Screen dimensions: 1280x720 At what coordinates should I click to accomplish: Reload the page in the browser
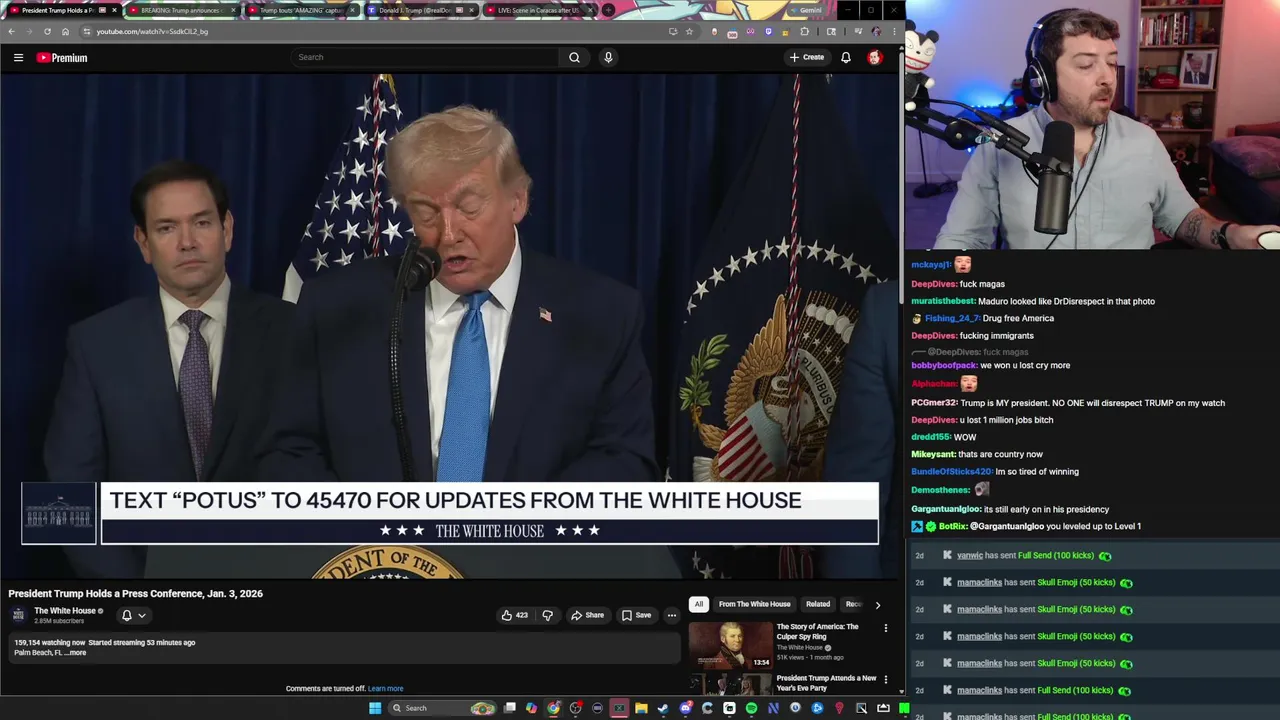pos(47,31)
